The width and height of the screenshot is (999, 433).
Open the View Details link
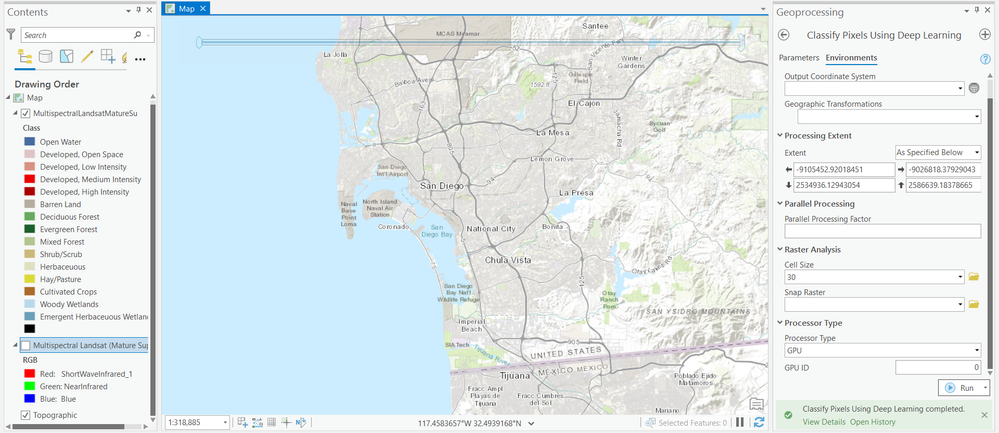pyautogui.click(x=824, y=422)
